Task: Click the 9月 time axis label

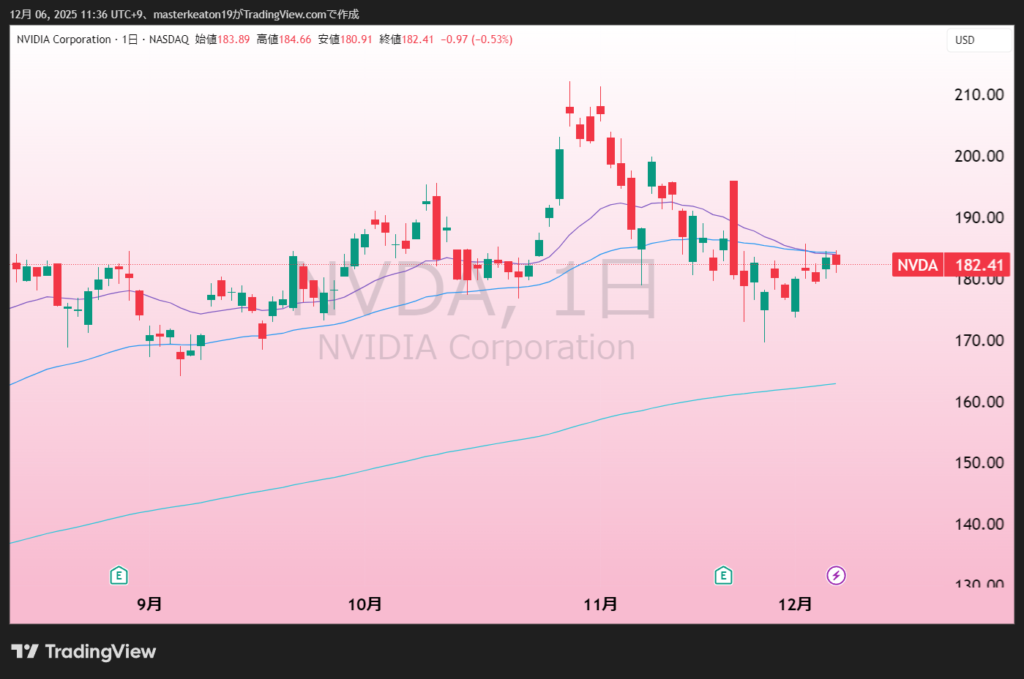Action: [149, 604]
